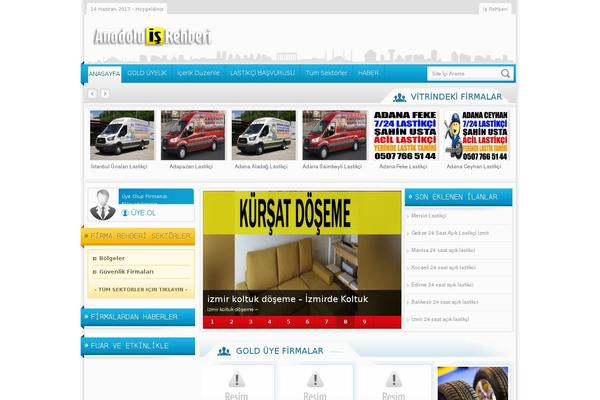This screenshot has width=600, height=400.
Task: Open the Mersin Lastikçi listing
Action: [429, 216]
